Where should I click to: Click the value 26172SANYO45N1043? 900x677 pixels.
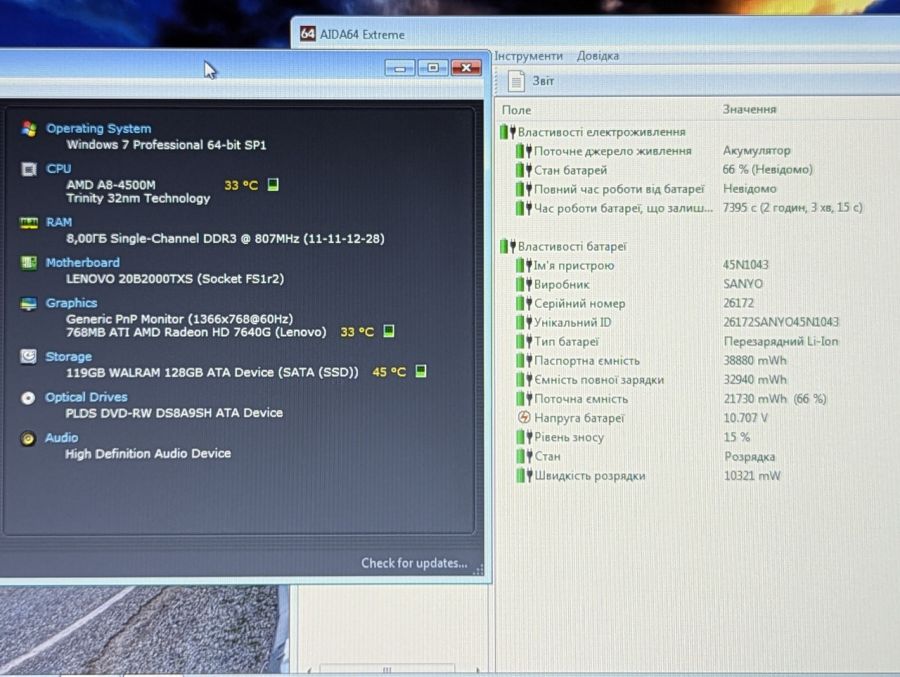click(781, 322)
